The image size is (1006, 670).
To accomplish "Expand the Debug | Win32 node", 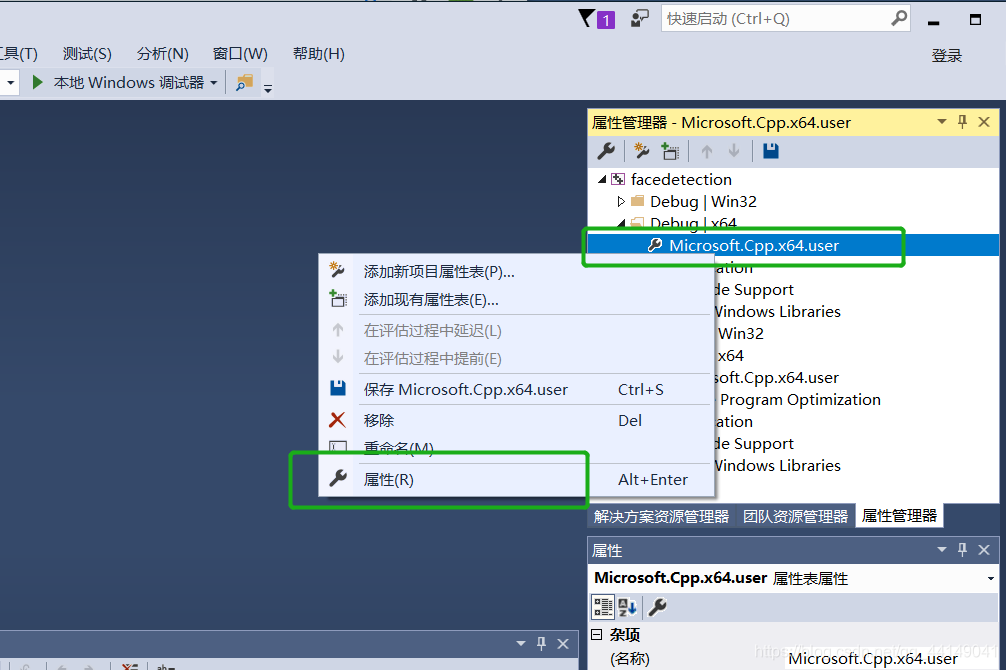I will point(621,202).
